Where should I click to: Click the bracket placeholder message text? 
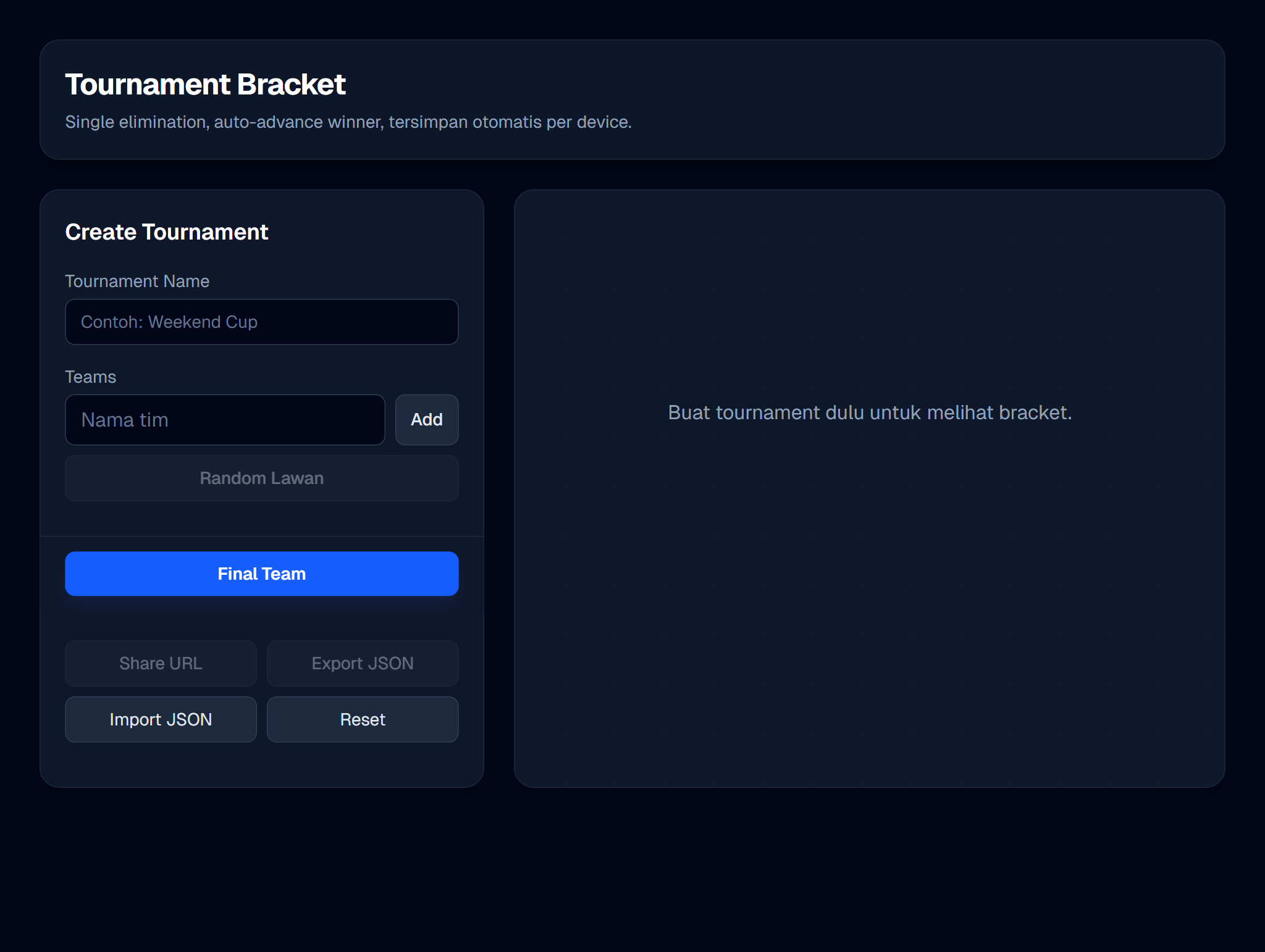tap(870, 412)
